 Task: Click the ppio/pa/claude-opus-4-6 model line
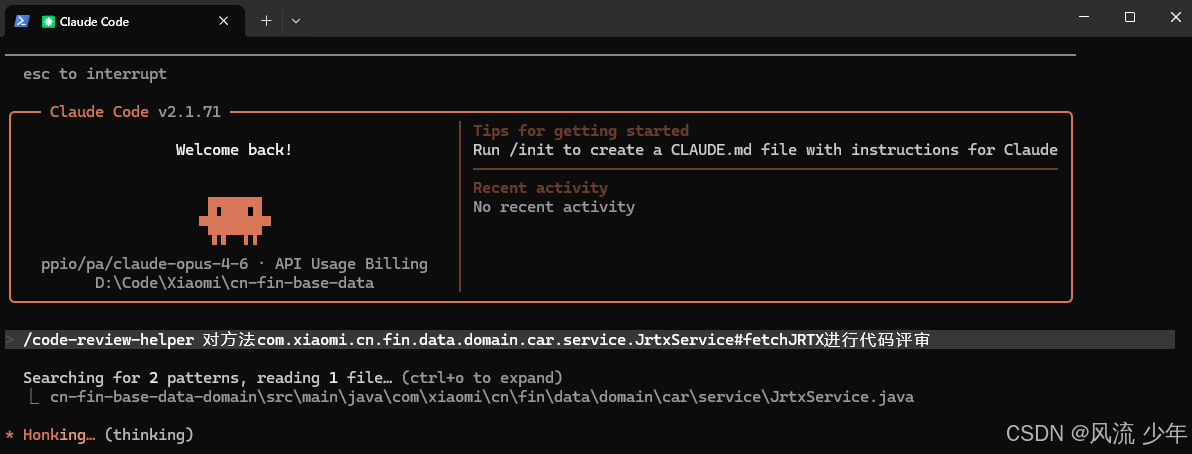(234, 264)
